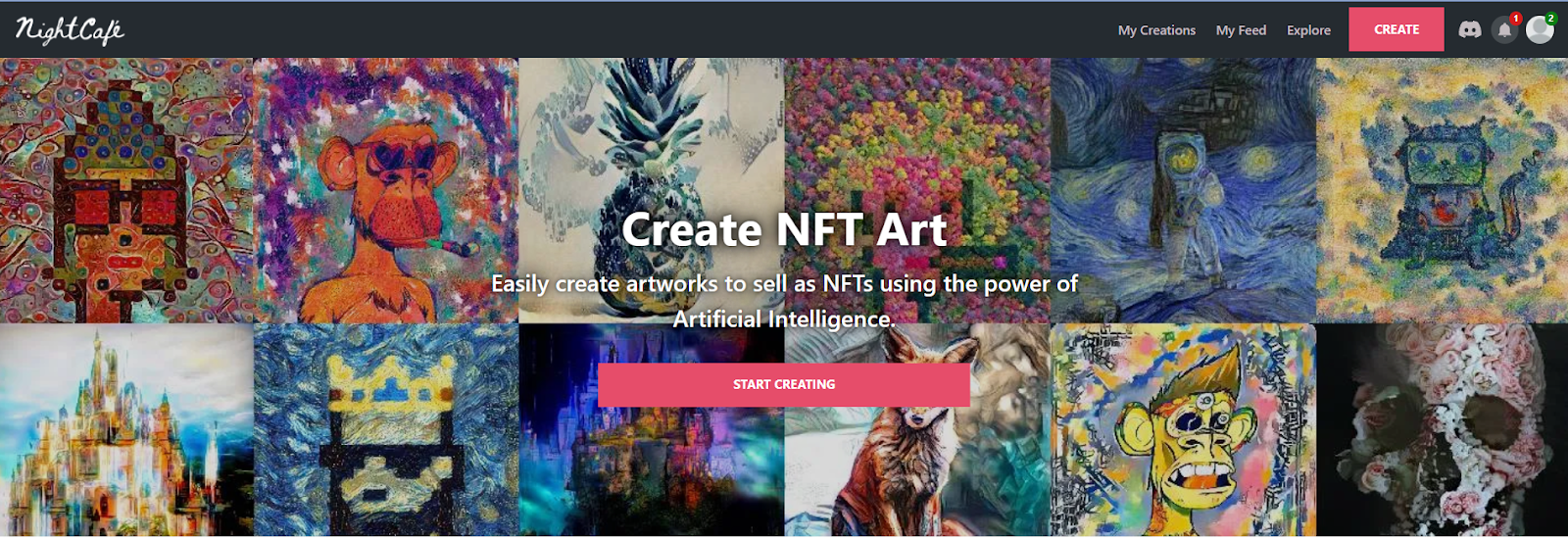This screenshot has width=1568, height=539.
Task: Select the crowned pixel face artwork
Action: 386,429
